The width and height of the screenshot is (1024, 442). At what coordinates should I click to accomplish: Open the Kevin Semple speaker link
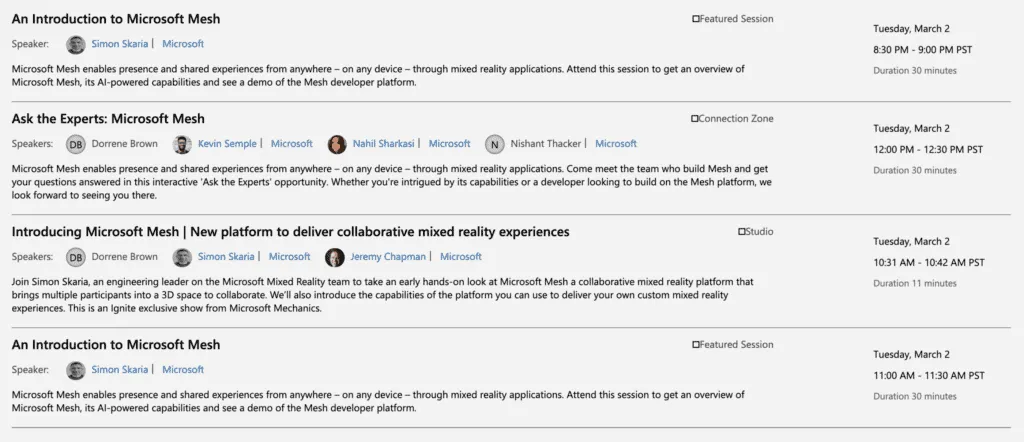pos(227,144)
